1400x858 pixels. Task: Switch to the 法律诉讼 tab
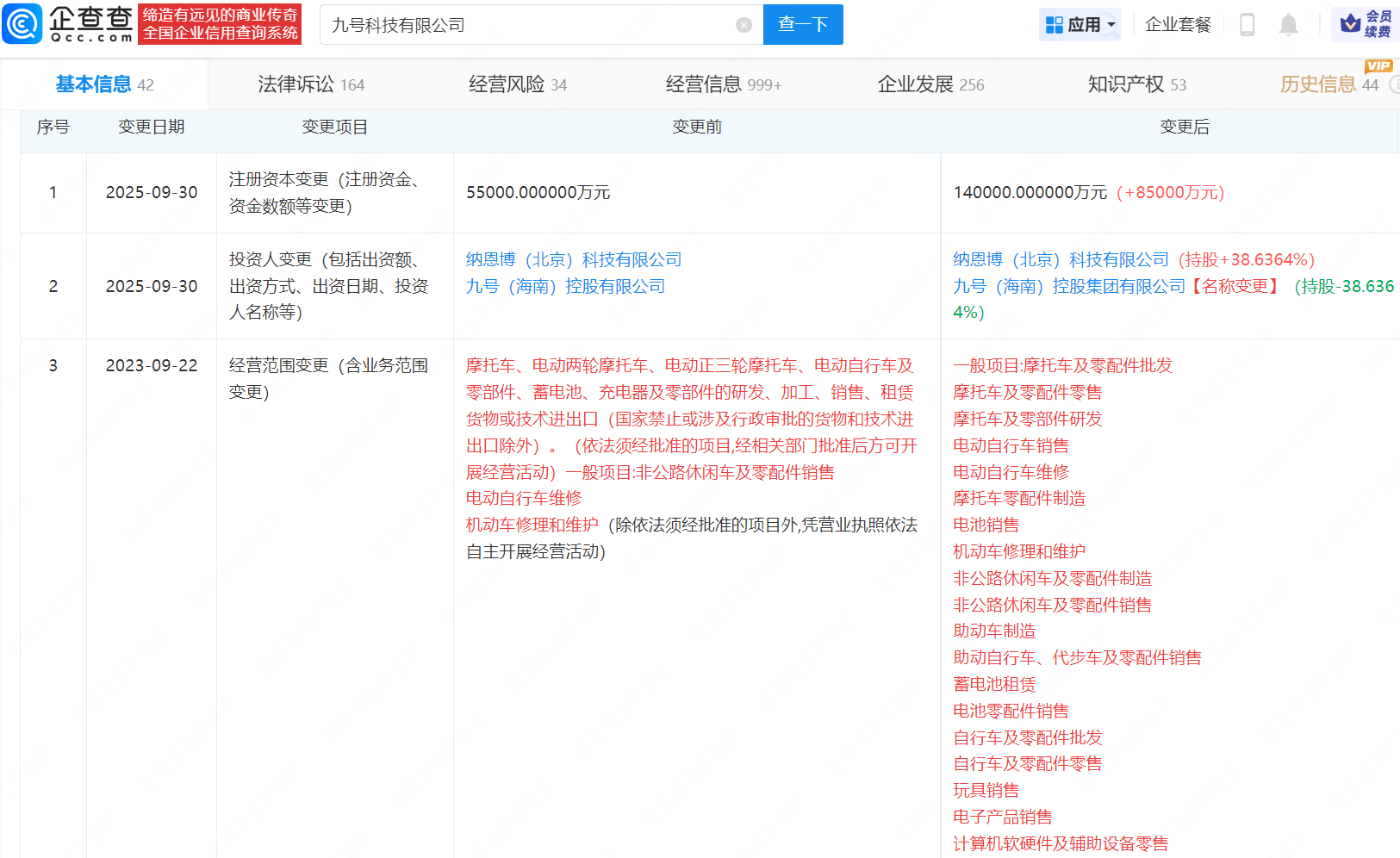[x=311, y=84]
